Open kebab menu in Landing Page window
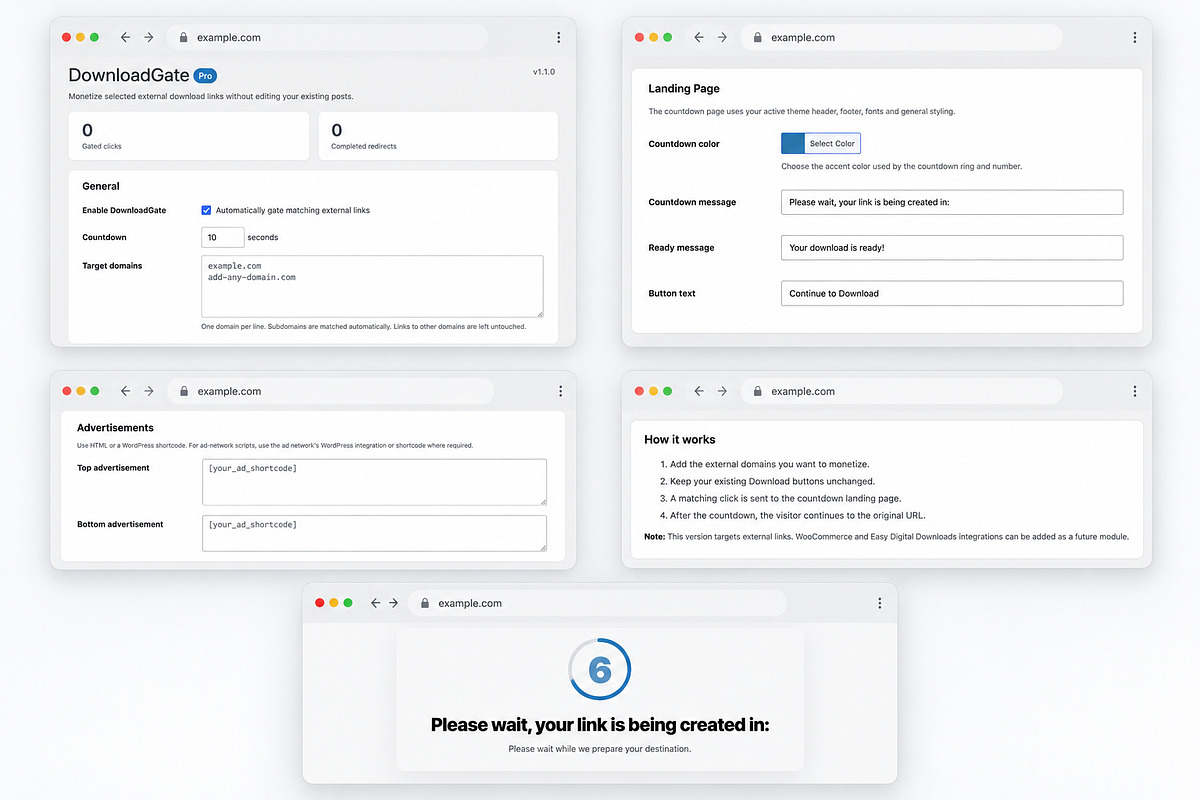The height and width of the screenshot is (800, 1200). pos(1134,37)
